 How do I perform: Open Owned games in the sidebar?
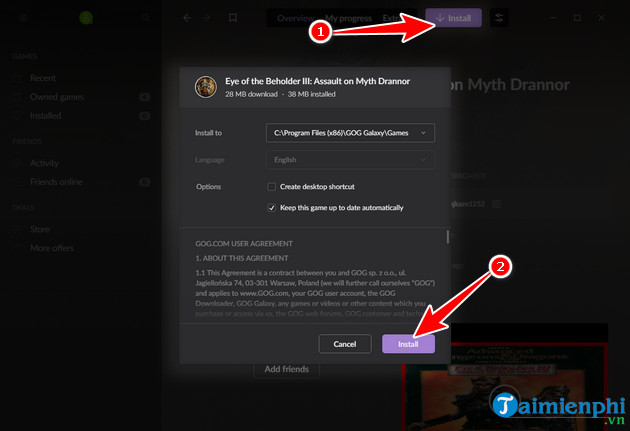coord(57,97)
